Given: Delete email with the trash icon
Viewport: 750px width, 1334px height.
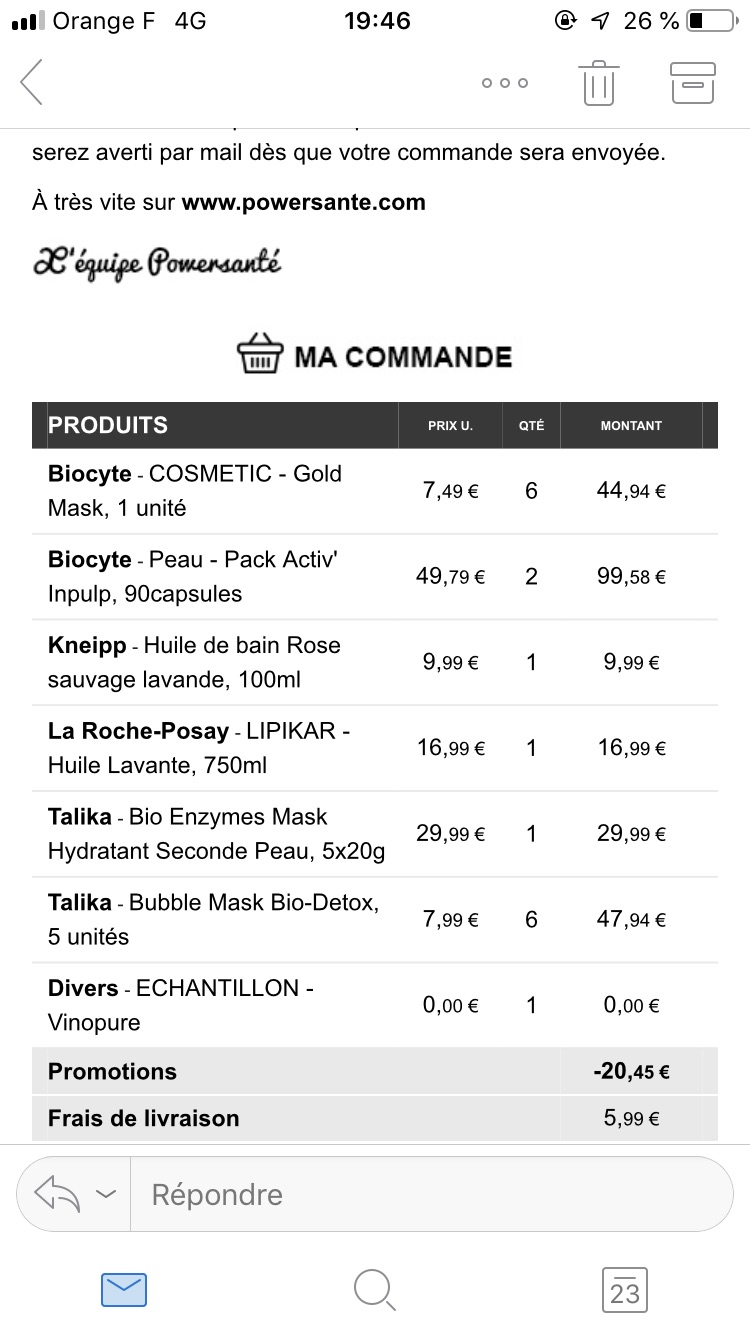Looking at the screenshot, I should [x=598, y=83].
